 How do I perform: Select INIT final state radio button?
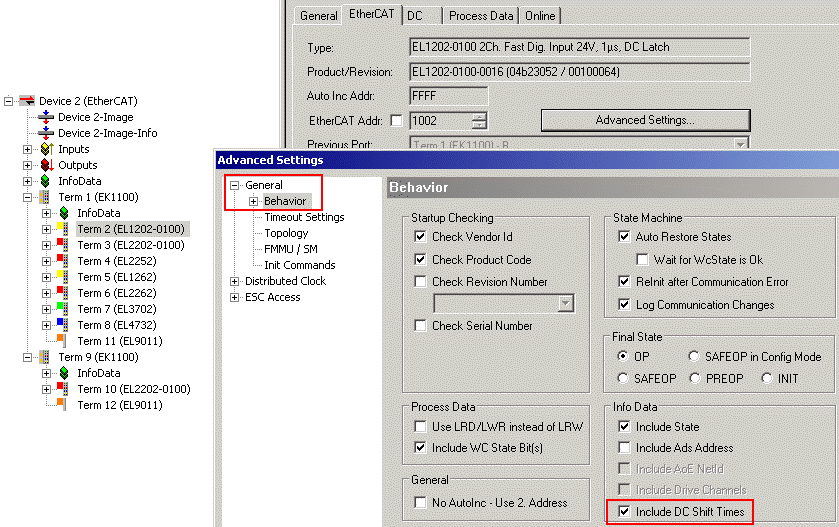pos(767,378)
